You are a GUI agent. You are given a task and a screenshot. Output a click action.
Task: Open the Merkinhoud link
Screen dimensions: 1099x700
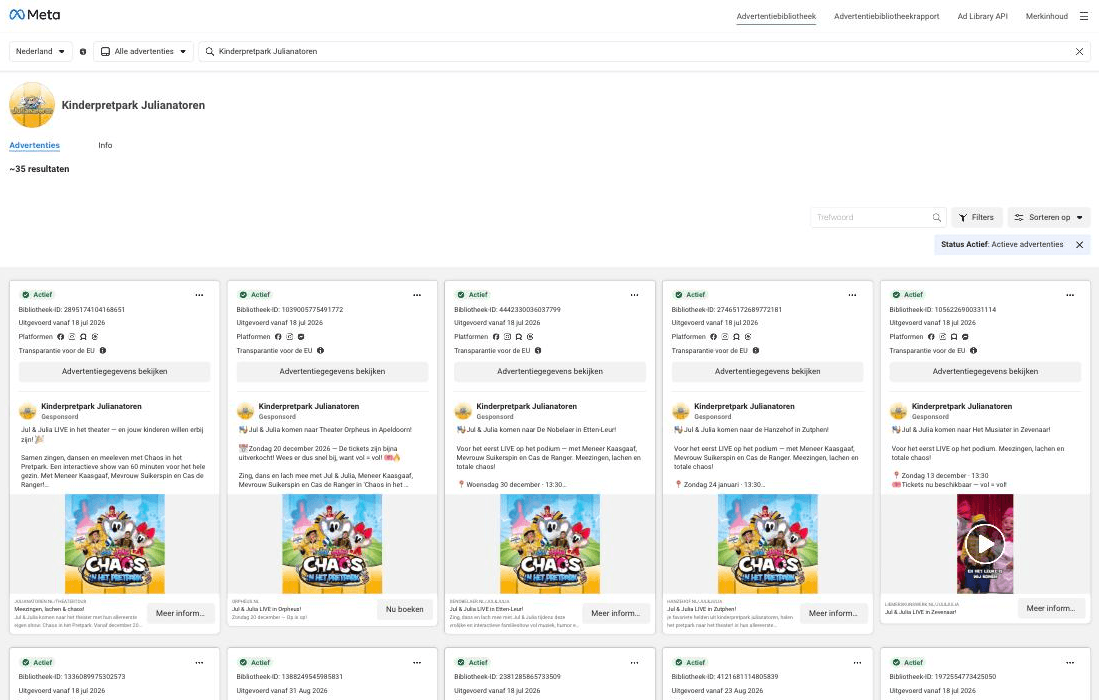[1046, 16]
